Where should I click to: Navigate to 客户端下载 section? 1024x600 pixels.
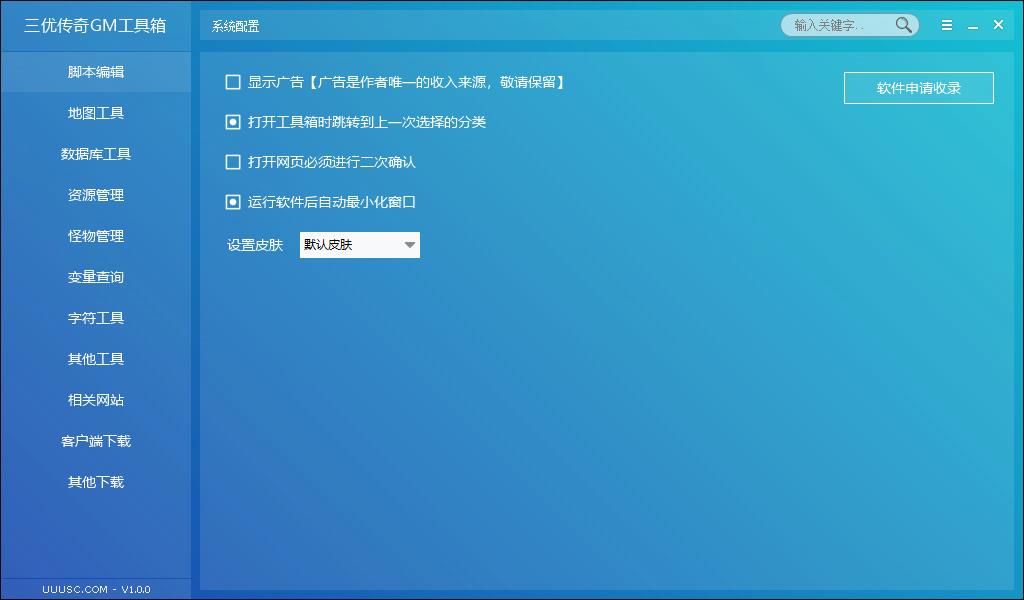click(96, 441)
